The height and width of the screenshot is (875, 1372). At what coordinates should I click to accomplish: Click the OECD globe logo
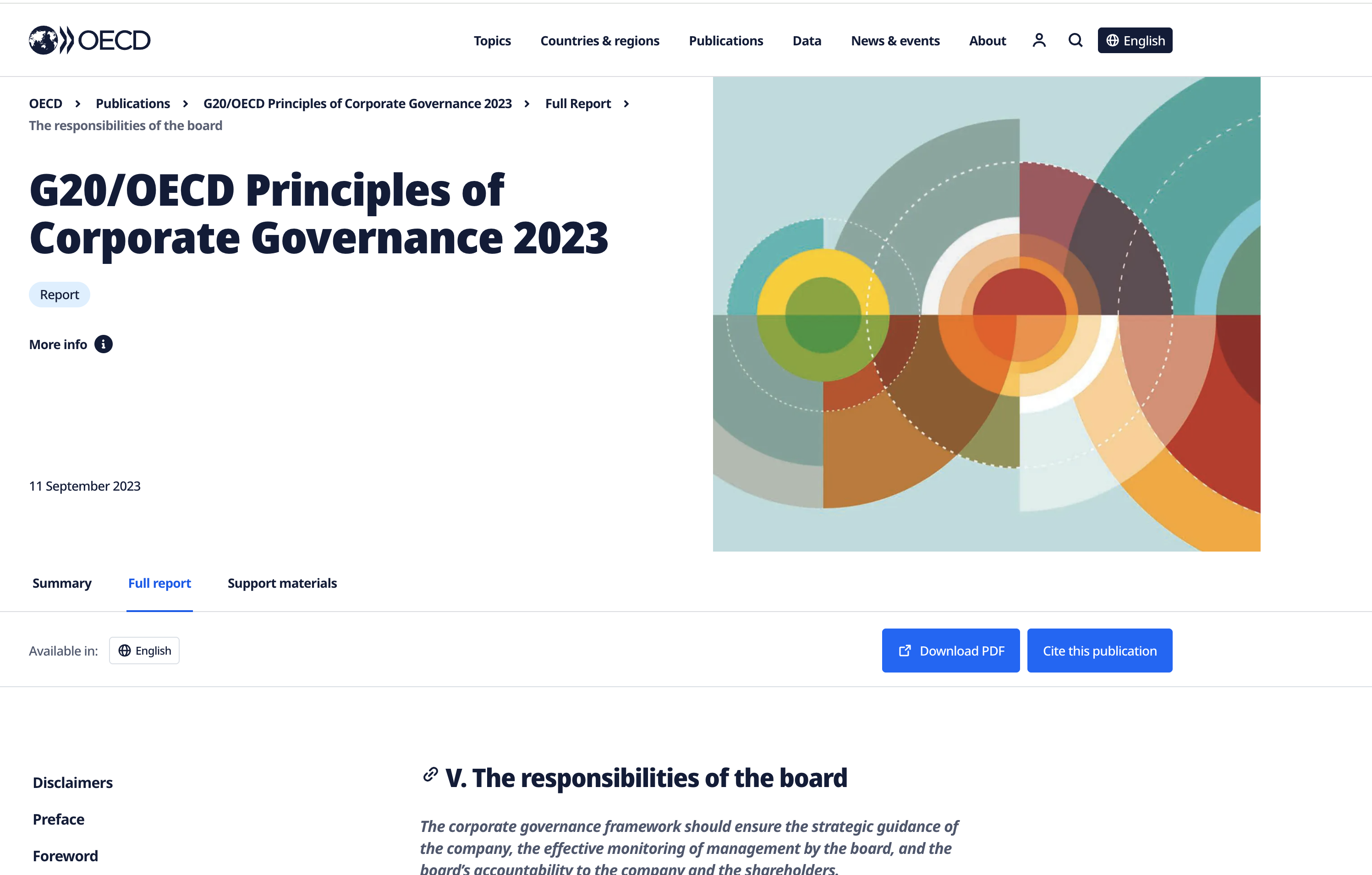[89, 40]
